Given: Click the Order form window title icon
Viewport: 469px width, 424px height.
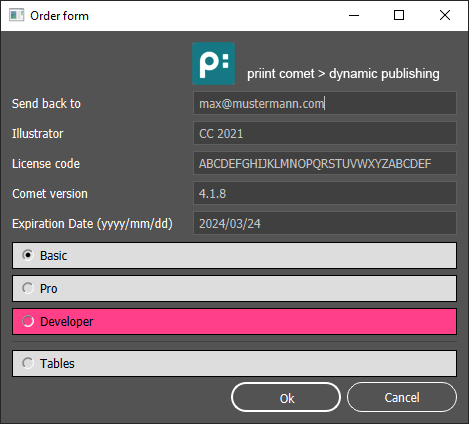Looking at the screenshot, I should [x=16, y=15].
